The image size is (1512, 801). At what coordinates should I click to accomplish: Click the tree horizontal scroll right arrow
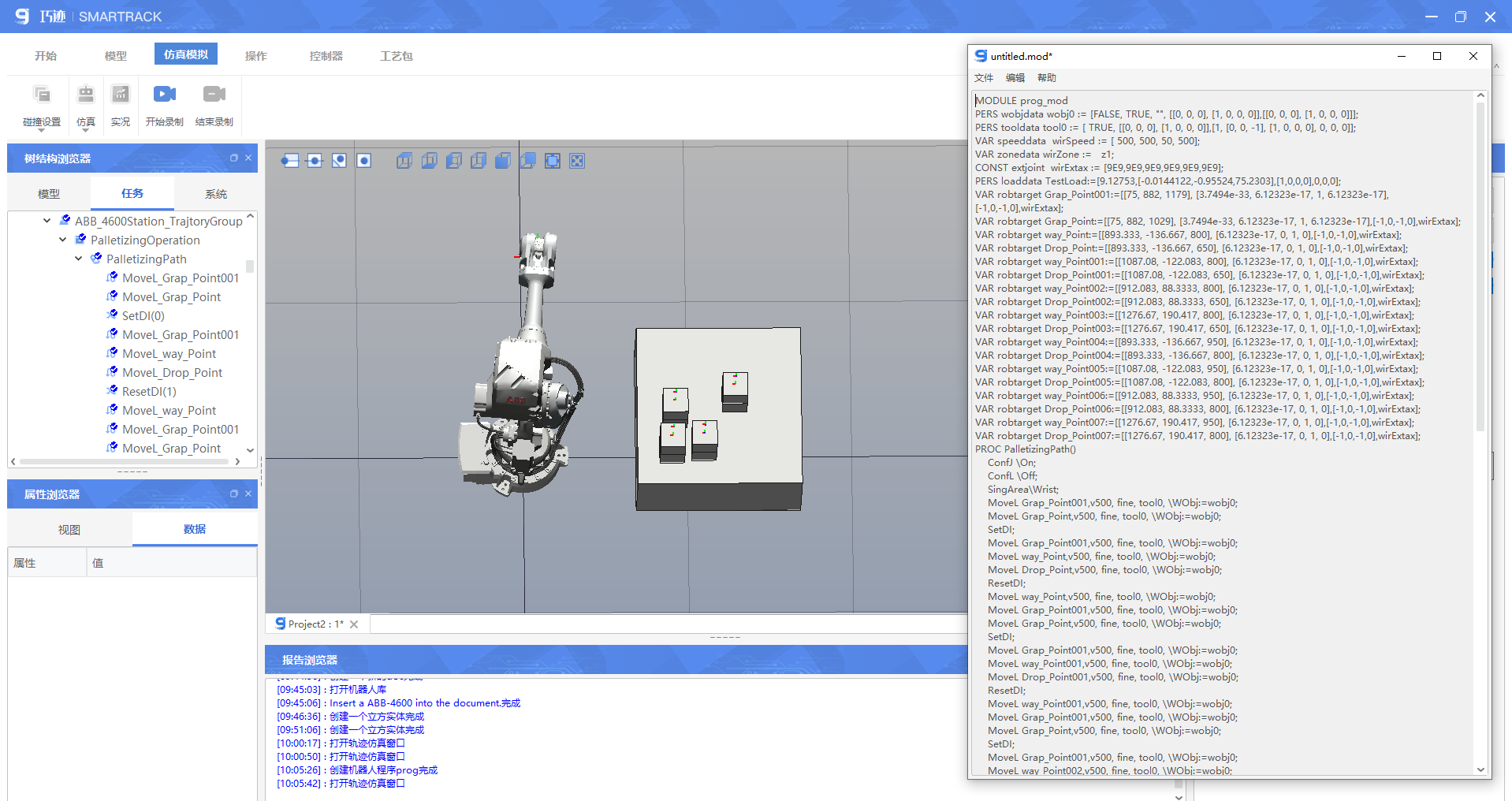point(237,462)
